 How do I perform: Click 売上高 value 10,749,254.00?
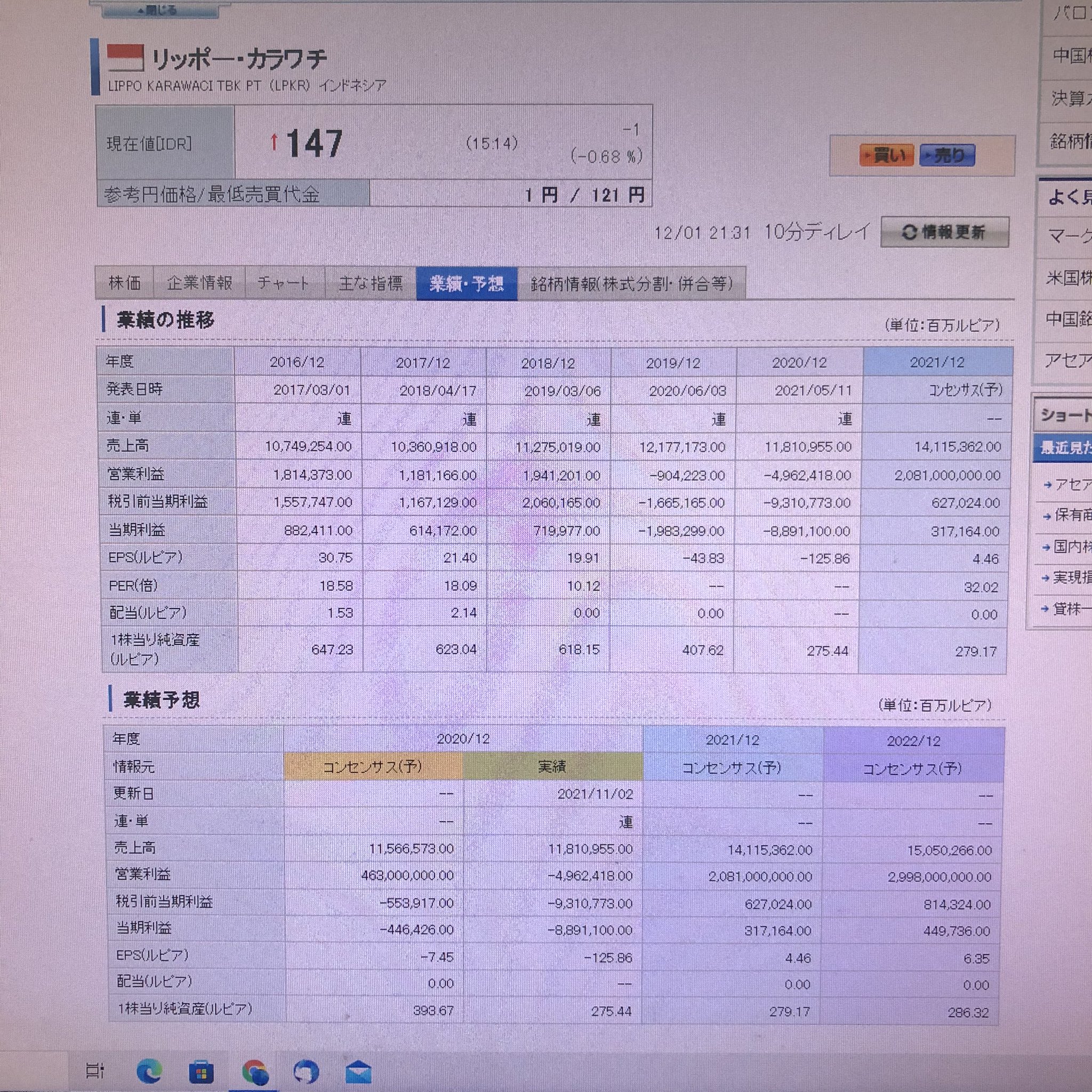click(x=308, y=446)
